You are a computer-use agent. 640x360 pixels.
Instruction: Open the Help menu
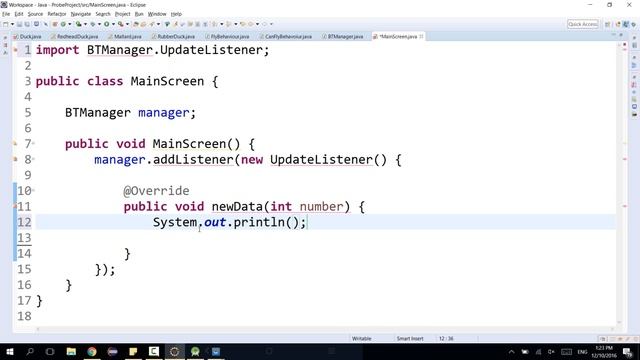pyautogui.click(x=176, y=14)
